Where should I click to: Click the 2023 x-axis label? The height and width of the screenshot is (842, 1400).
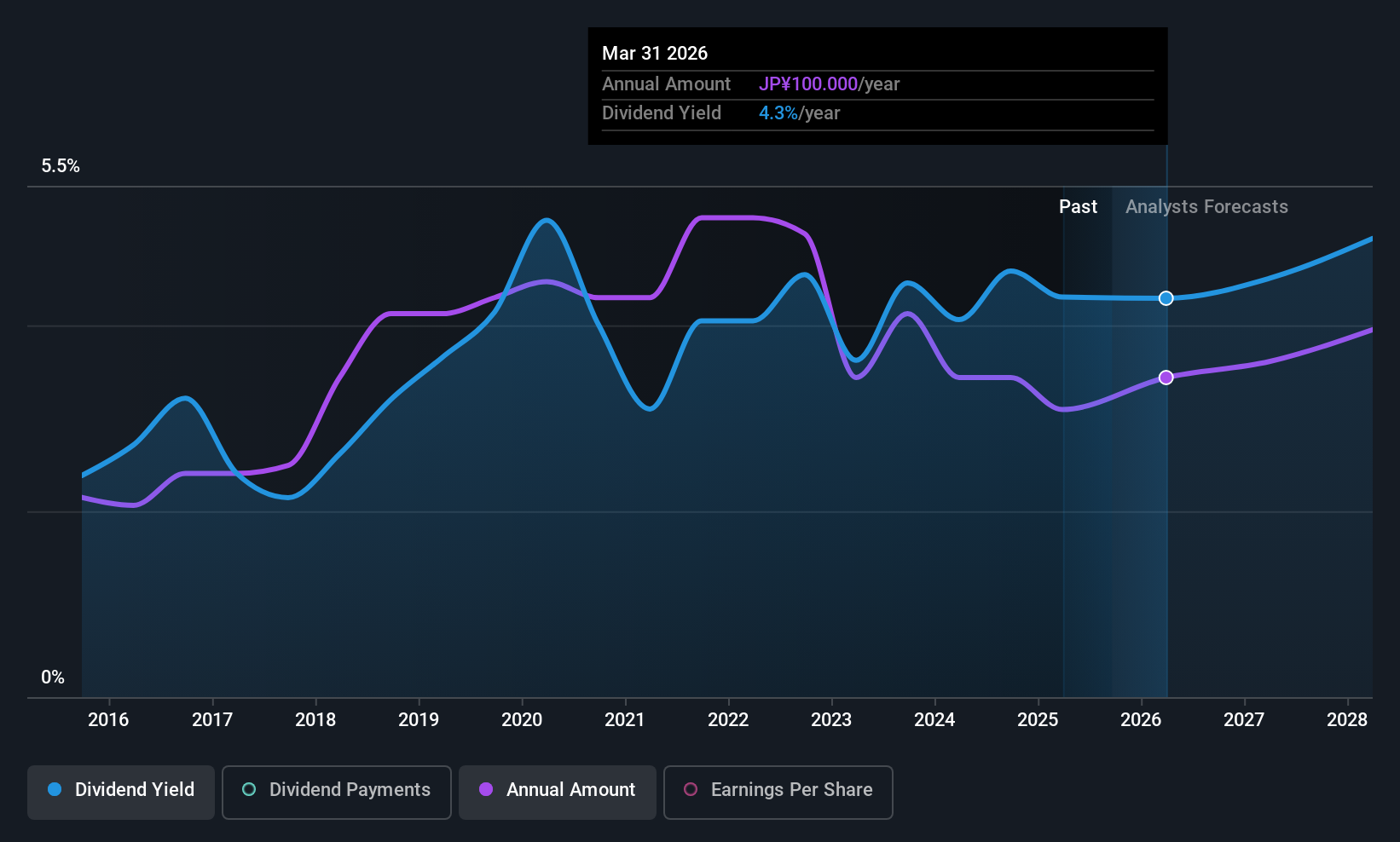click(831, 720)
